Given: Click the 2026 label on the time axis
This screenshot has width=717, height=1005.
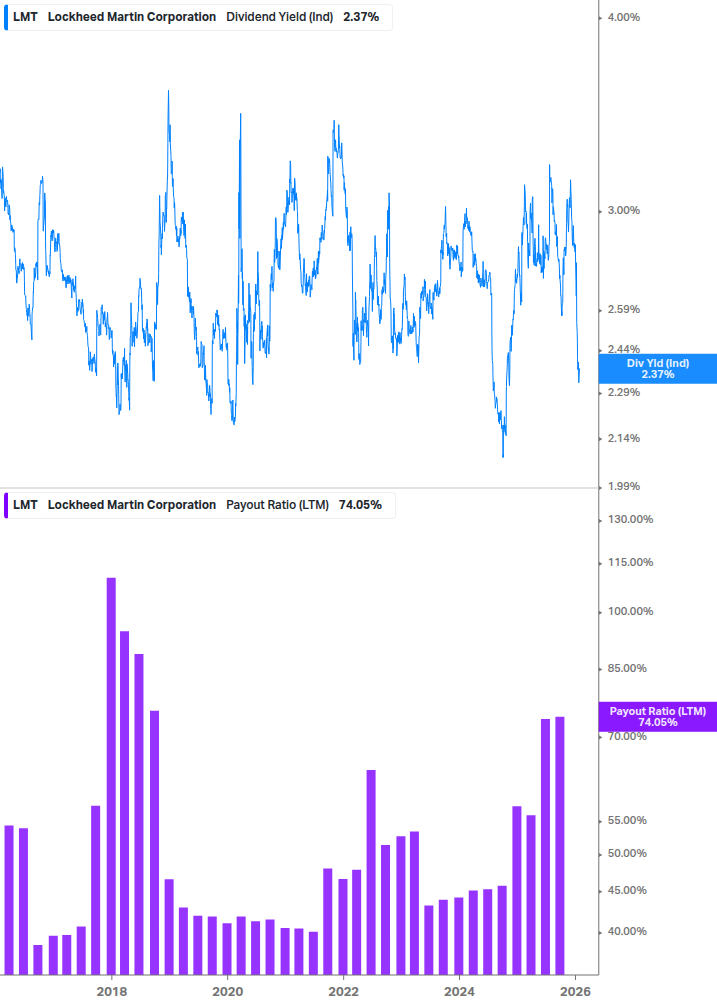Looking at the screenshot, I should coord(575,991).
